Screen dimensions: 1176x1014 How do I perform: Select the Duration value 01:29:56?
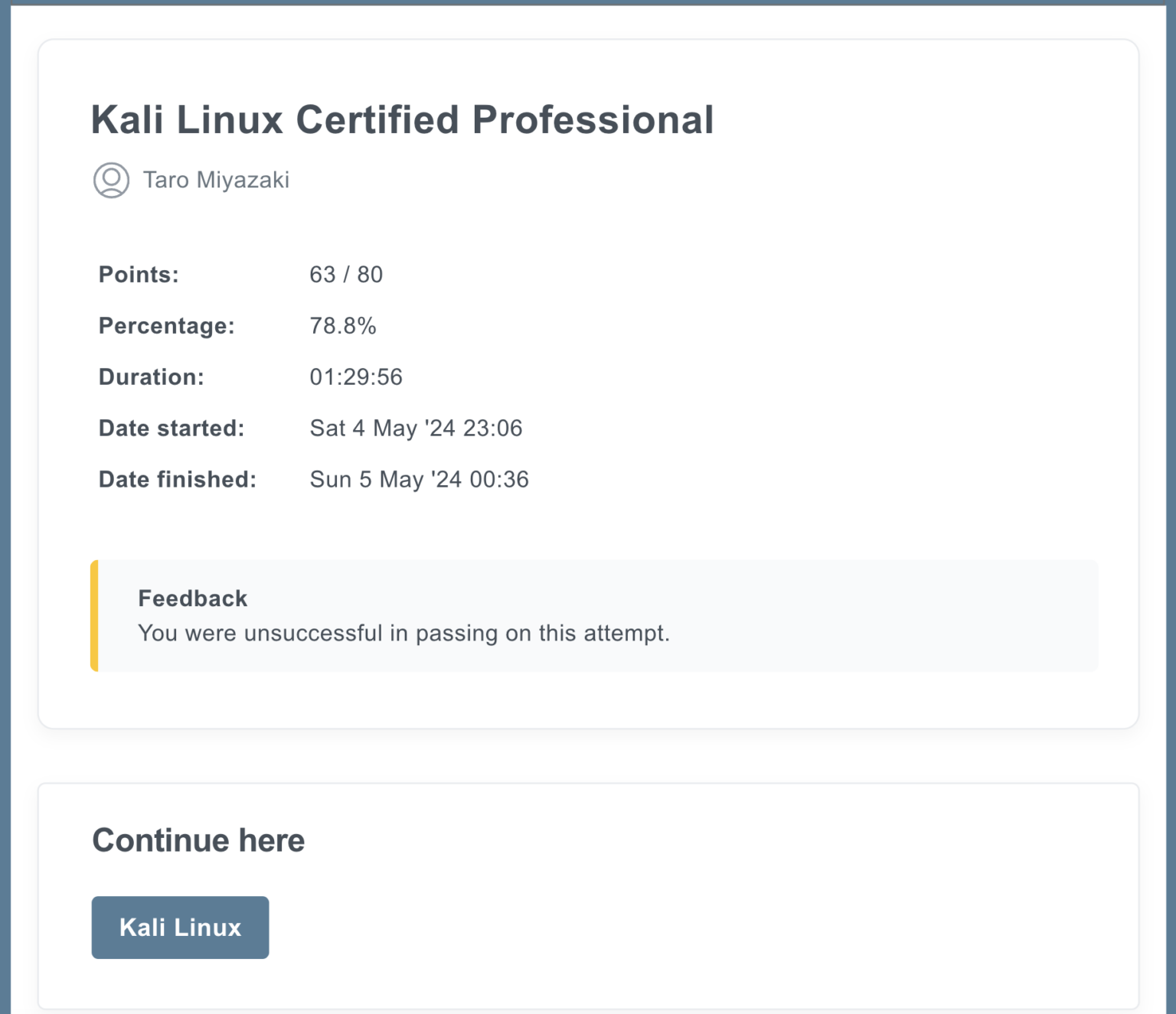(357, 377)
